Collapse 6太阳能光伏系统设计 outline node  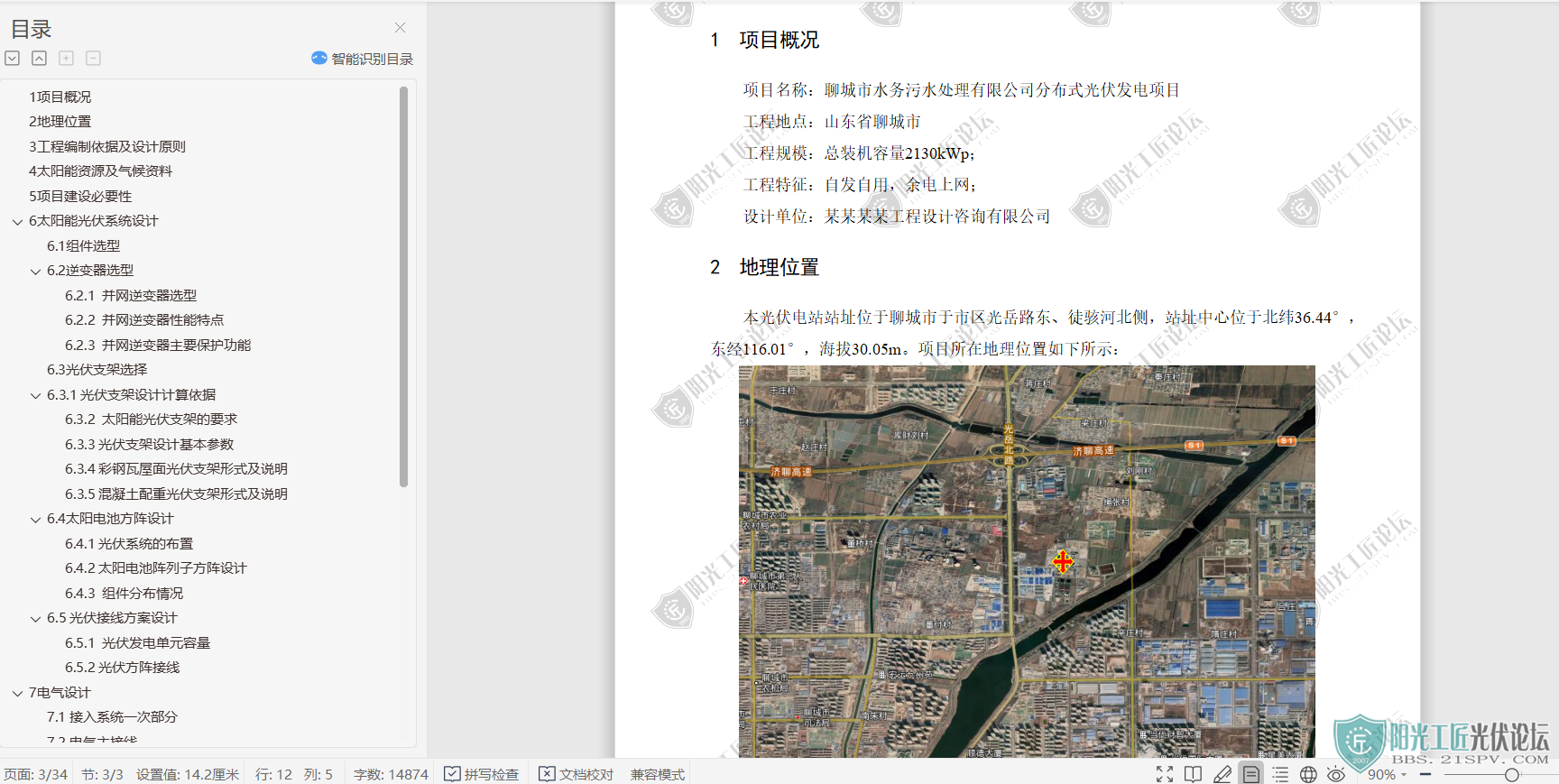pos(17,221)
